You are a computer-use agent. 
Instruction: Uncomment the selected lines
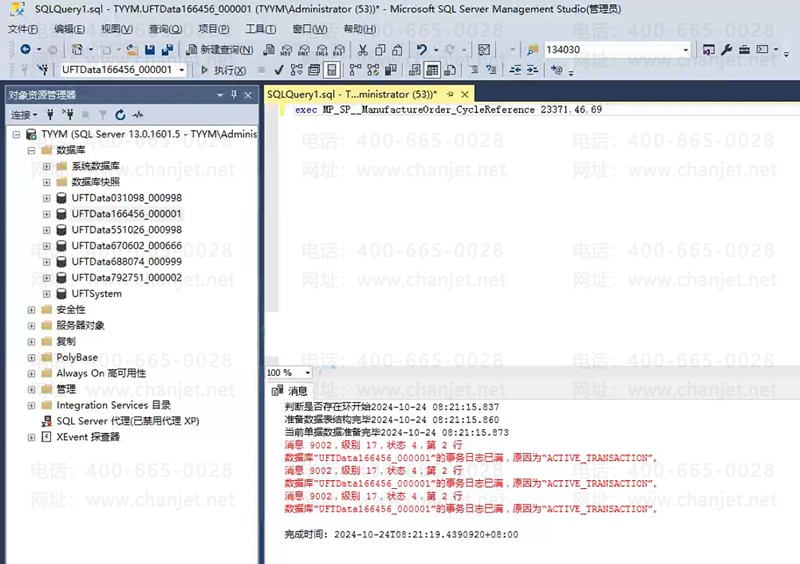coord(491,69)
